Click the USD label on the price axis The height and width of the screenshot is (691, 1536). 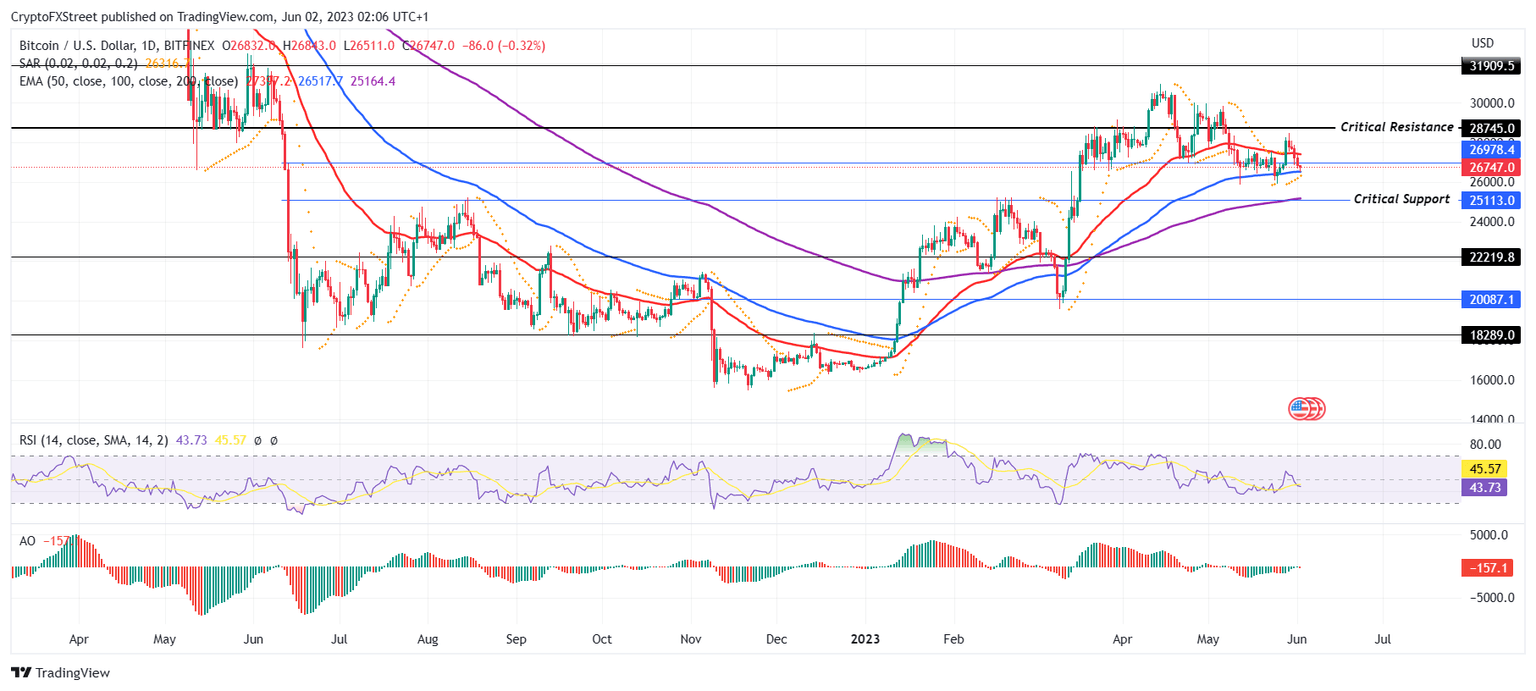1482,43
